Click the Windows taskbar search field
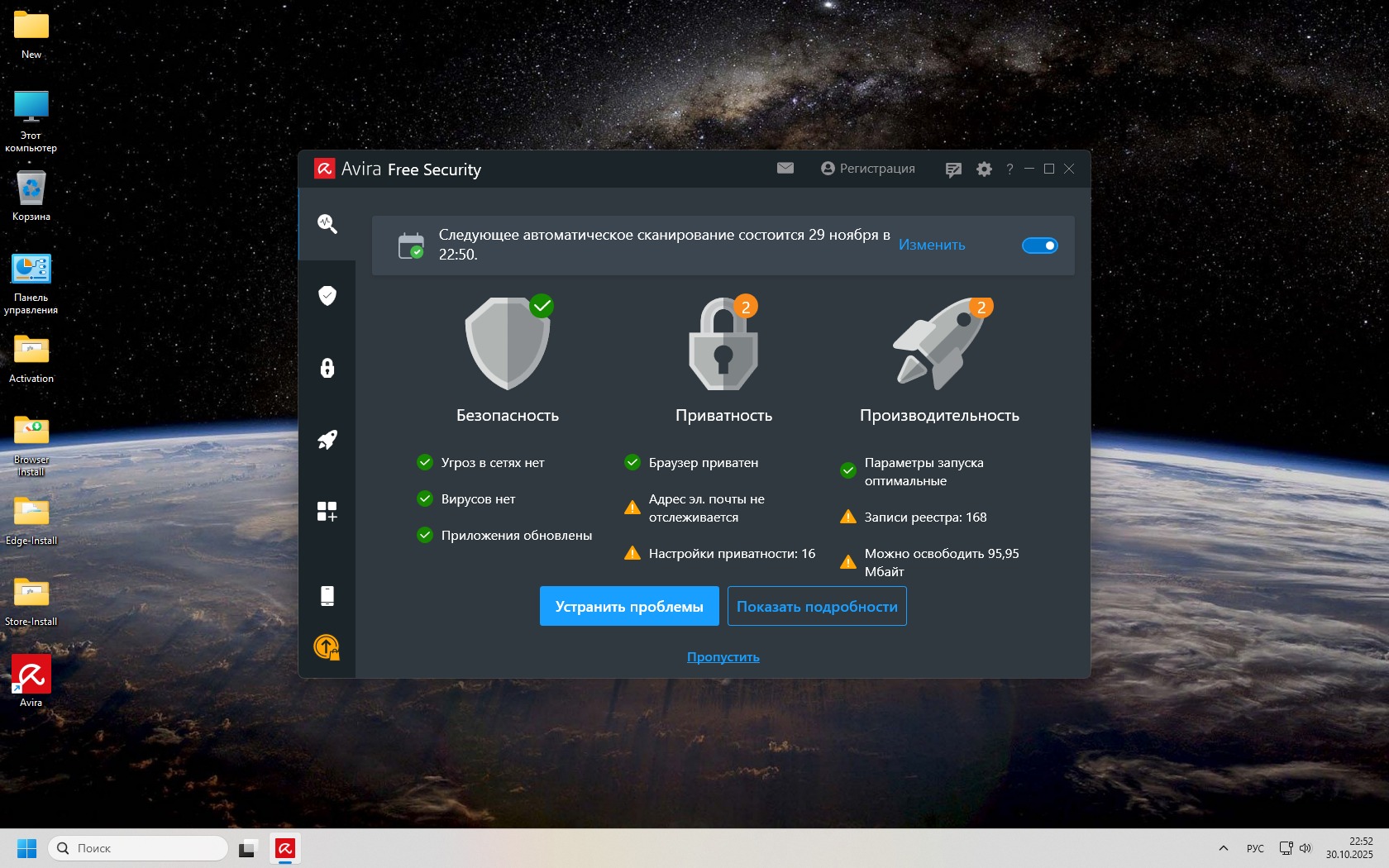This screenshot has height=868, width=1389. click(x=138, y=848)
